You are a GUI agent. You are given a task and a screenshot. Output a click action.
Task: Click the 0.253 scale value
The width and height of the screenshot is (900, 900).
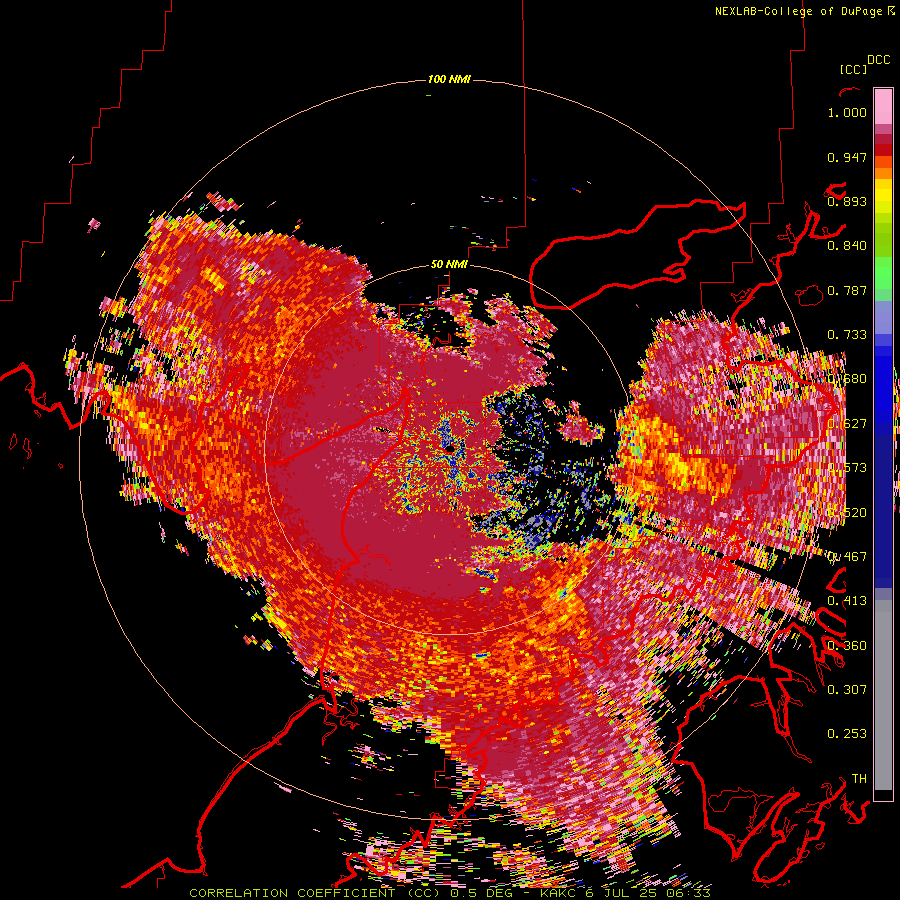coord(847,734)
